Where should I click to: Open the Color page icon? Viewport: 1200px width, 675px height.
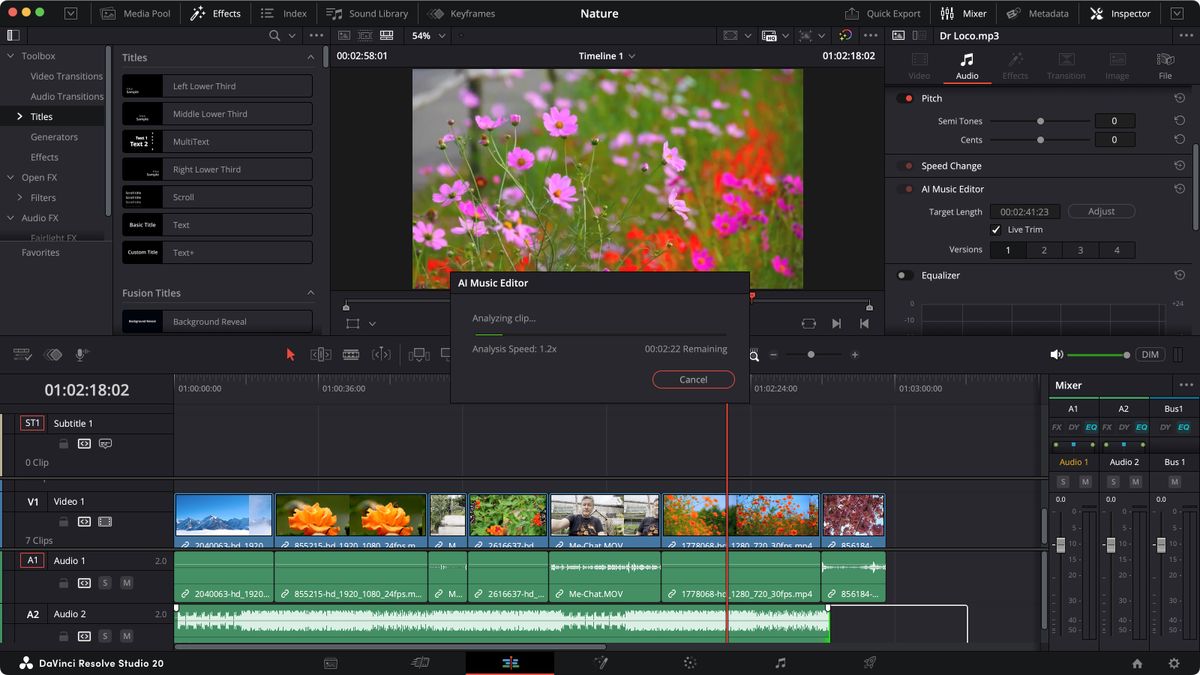pyautogui.click(x=690, y=663)
